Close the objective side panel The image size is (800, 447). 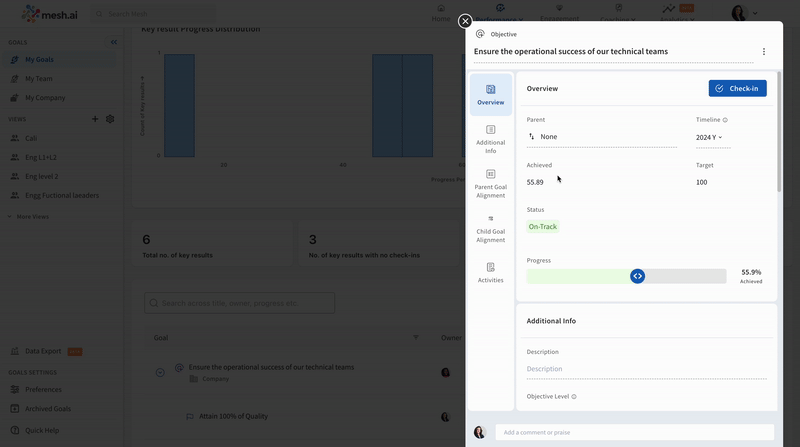pos(465,21)
